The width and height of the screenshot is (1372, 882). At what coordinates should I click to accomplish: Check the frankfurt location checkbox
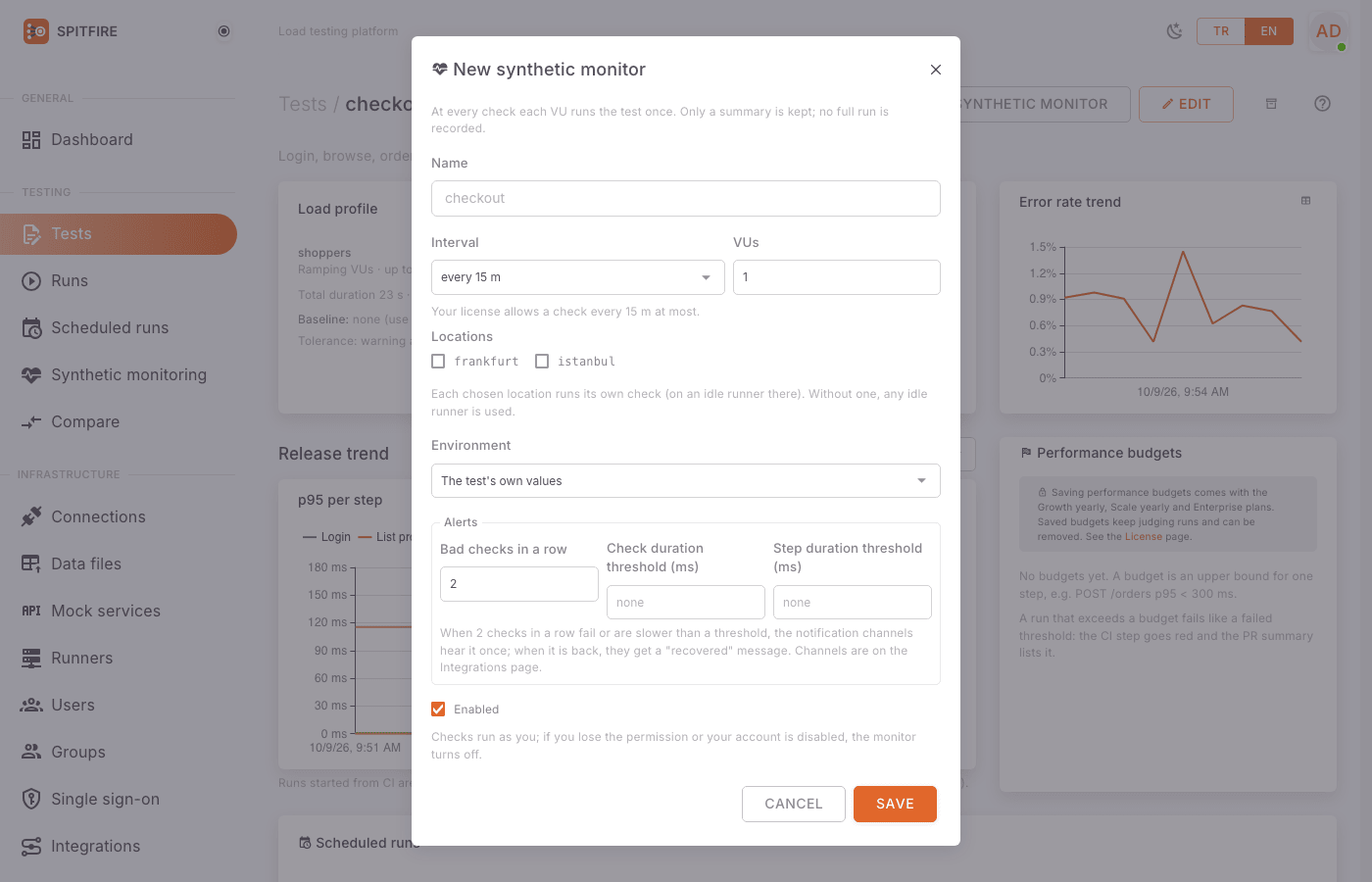pyautogui.click(x=438, y=362)
